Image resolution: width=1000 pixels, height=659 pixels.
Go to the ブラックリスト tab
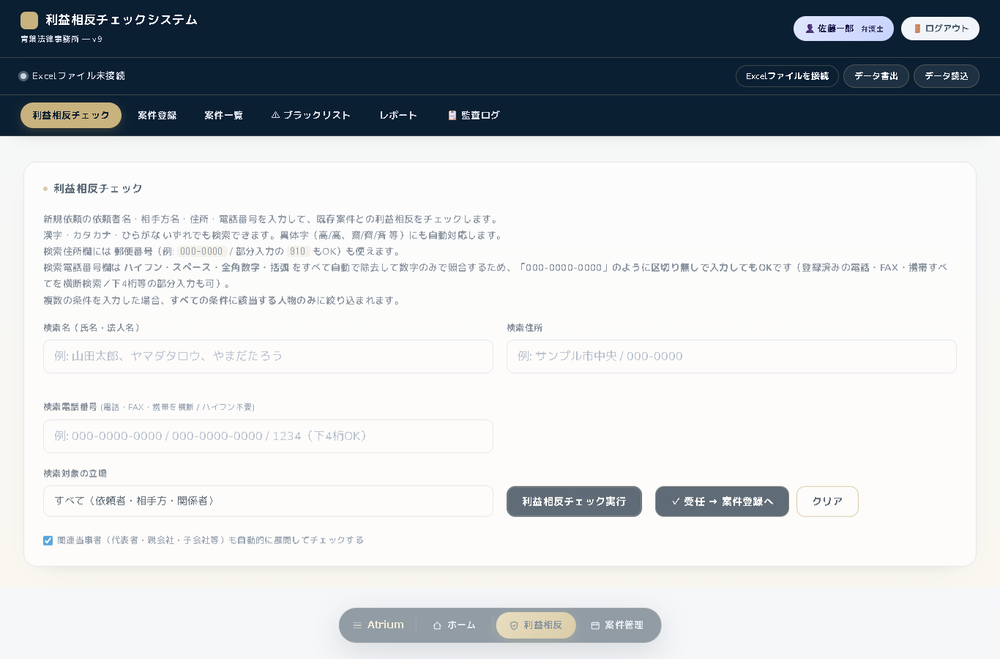point(311,115)
